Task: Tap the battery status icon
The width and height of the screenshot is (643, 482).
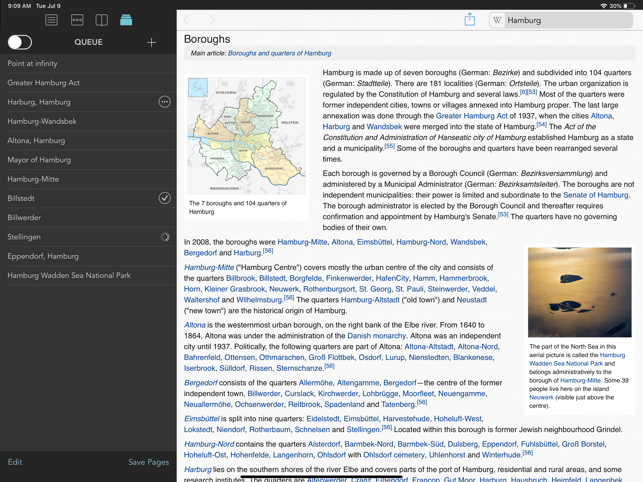Action: tap(630, 6)
